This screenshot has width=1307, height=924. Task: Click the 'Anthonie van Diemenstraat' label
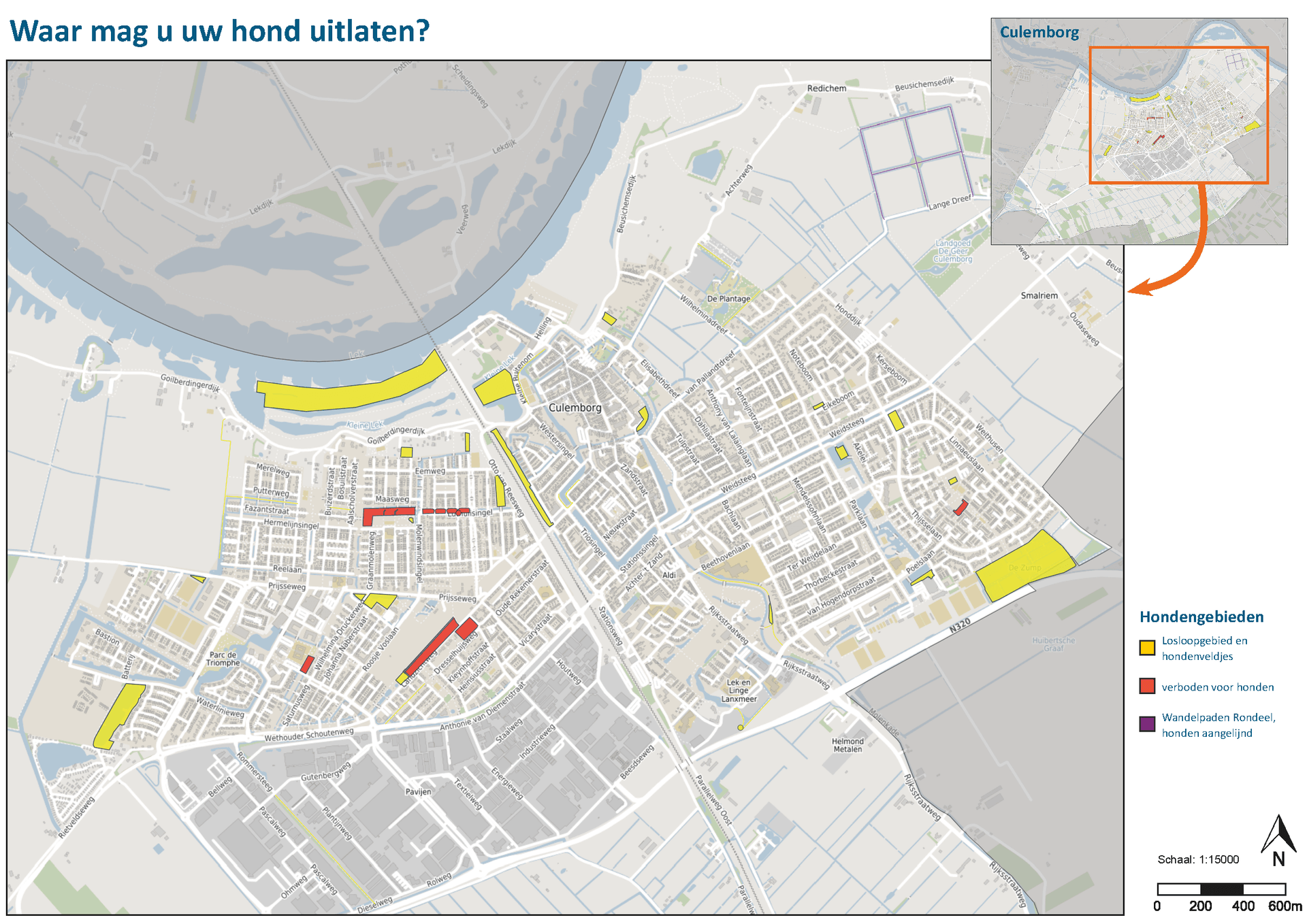(x=482, y=707)
